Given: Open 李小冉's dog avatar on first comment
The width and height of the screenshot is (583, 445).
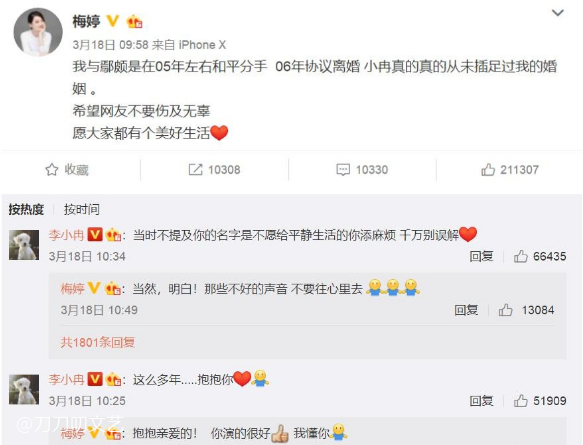Looking at the screenshot, I should pos(24,245).
